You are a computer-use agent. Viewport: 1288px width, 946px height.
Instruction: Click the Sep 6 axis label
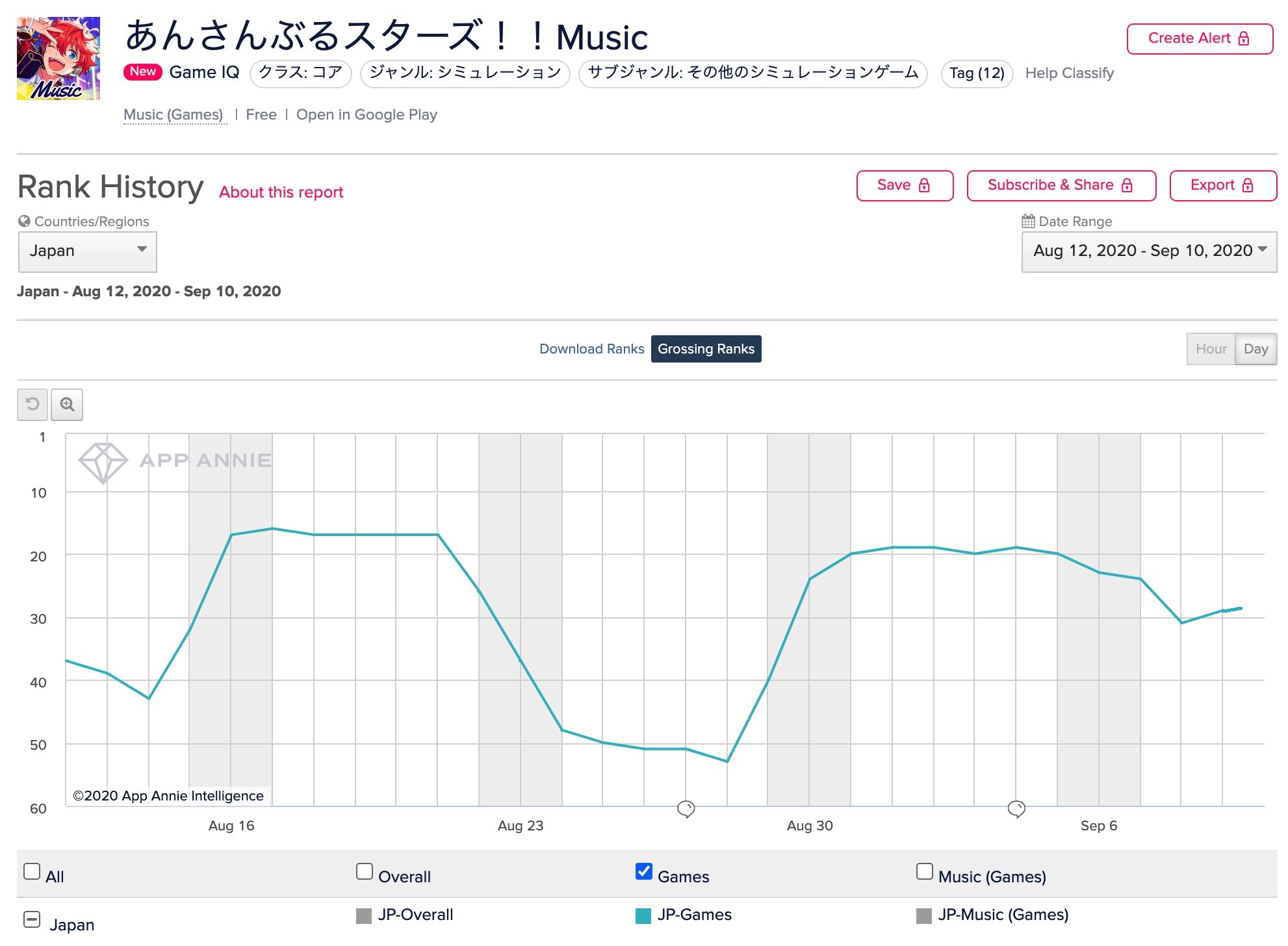pos(1099,826)
